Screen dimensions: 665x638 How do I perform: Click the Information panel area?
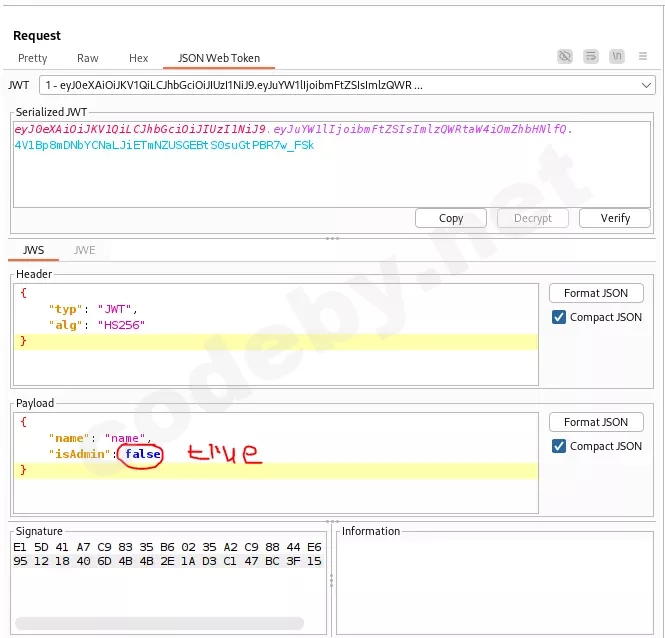coord(495,585)
